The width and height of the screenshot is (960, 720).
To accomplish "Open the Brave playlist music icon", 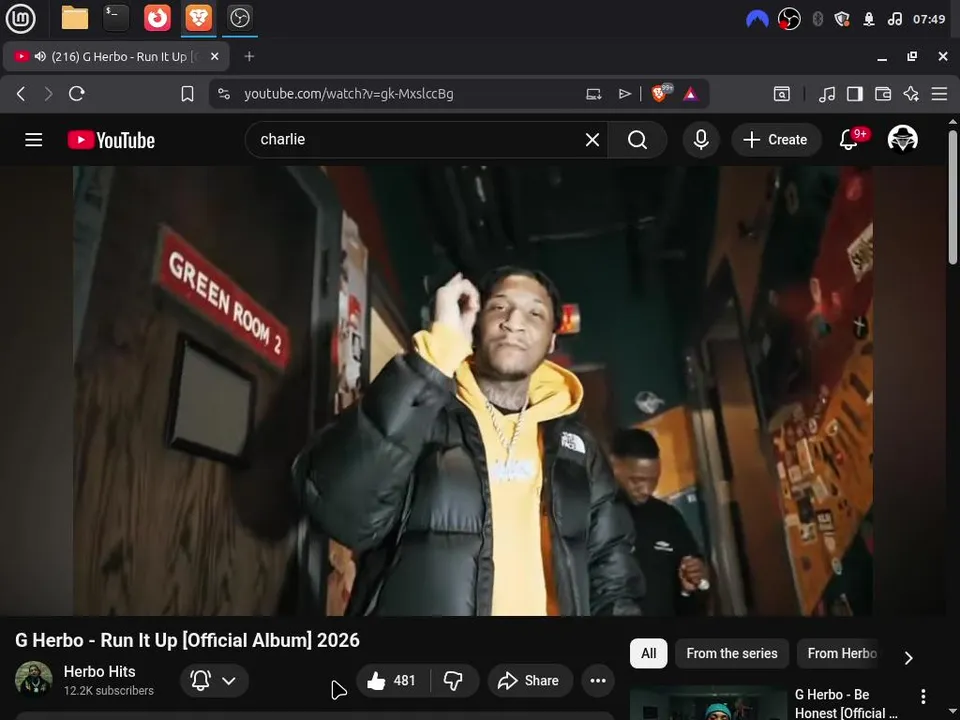I will tap(827, 94).
